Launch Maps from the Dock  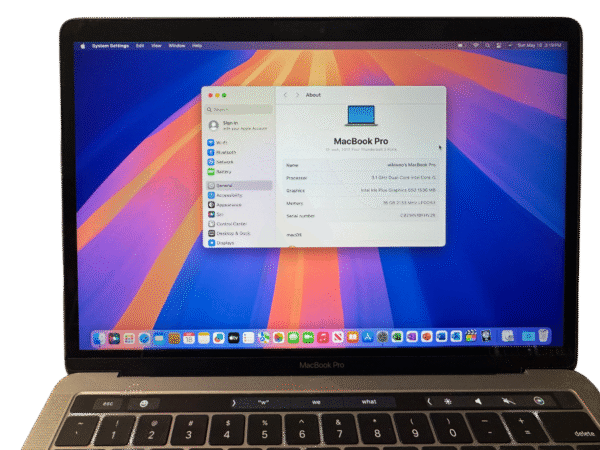[x=264, y=338]
